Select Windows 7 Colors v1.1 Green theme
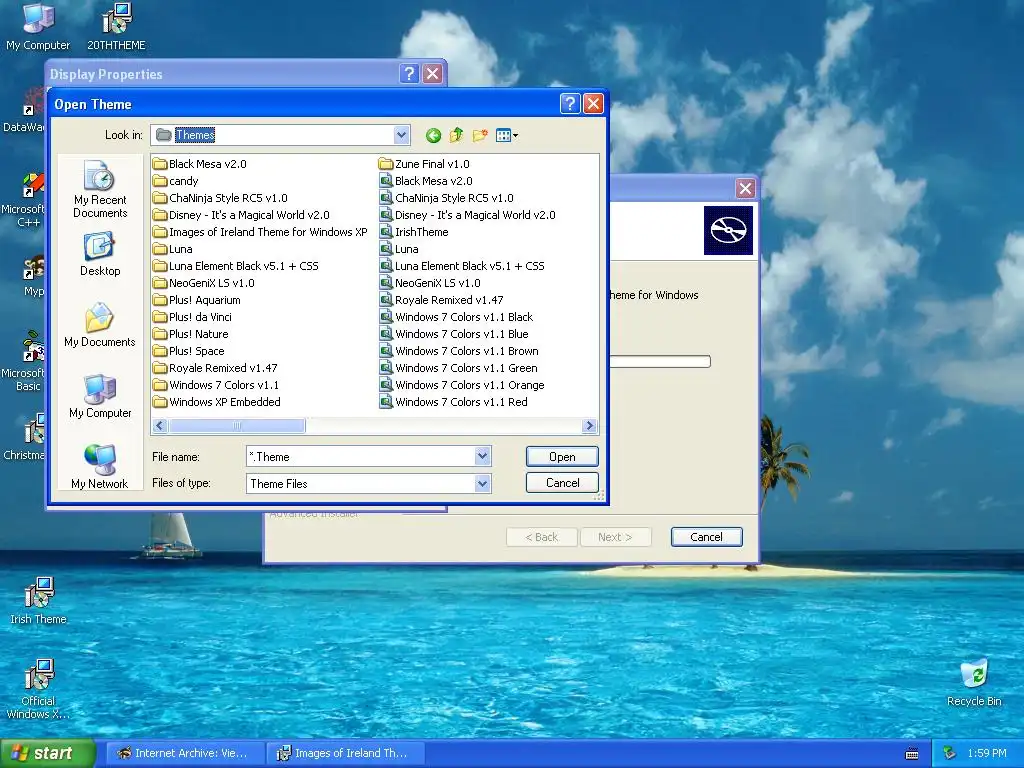This screenshot has height=768, width=1024. 458,368
